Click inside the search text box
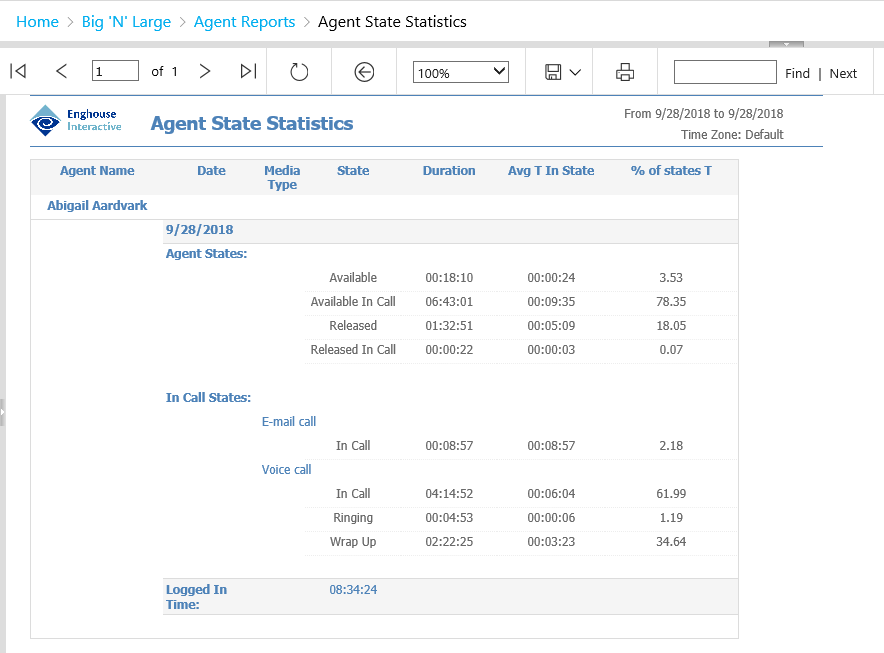The height and width of the screenshot is (653, 884). click(724, 72)
